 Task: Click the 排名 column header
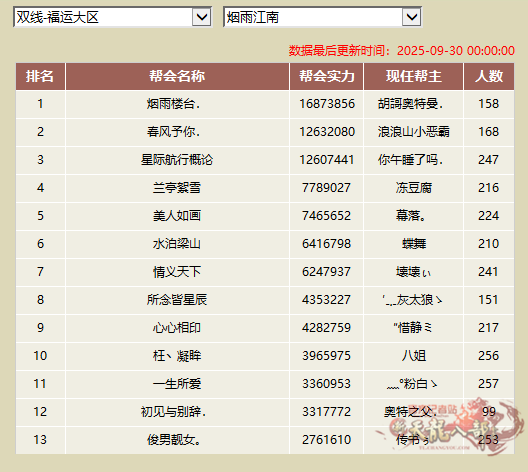(40, 76)
